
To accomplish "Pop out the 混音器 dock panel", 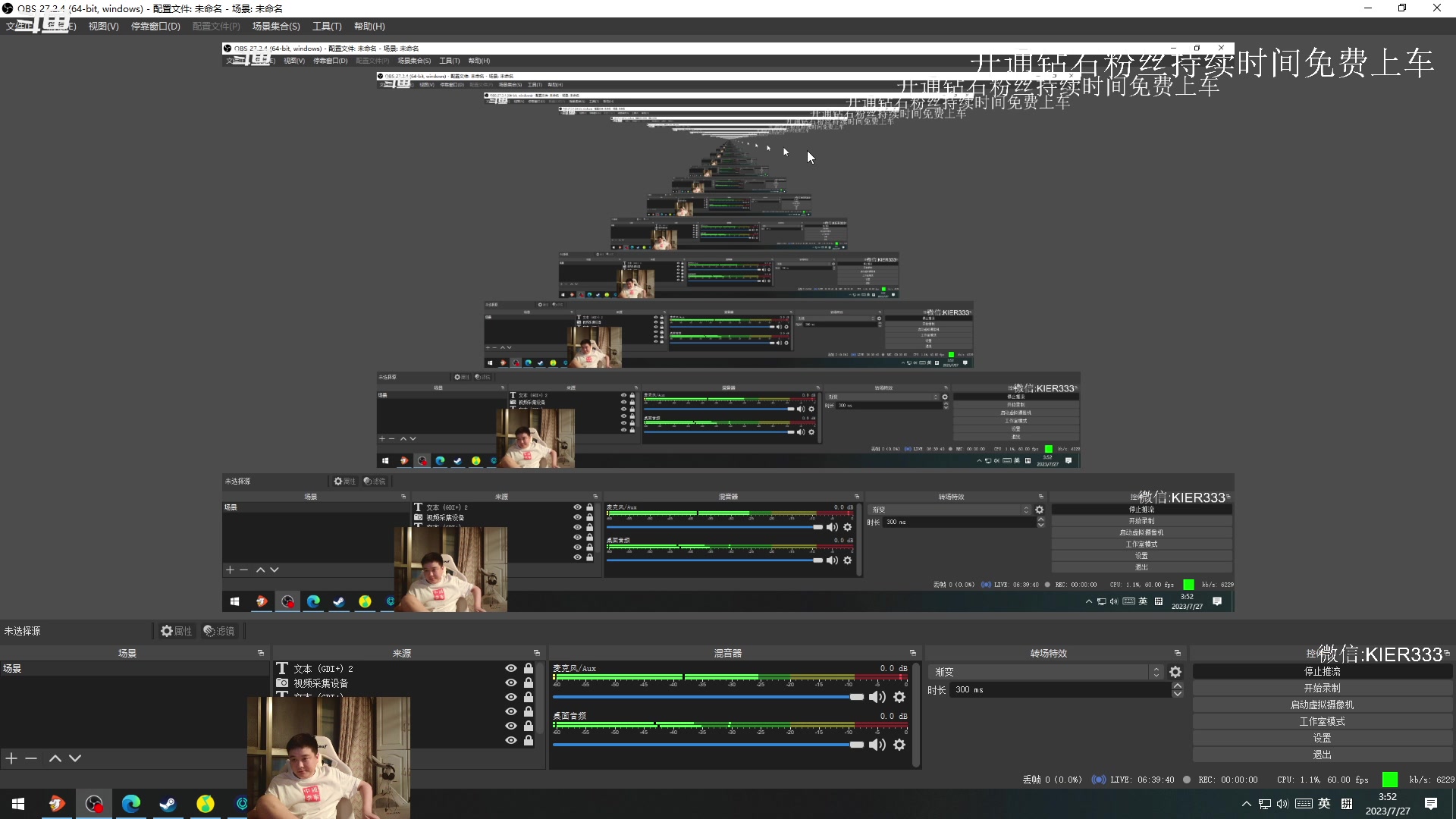I will pos(913,653).
